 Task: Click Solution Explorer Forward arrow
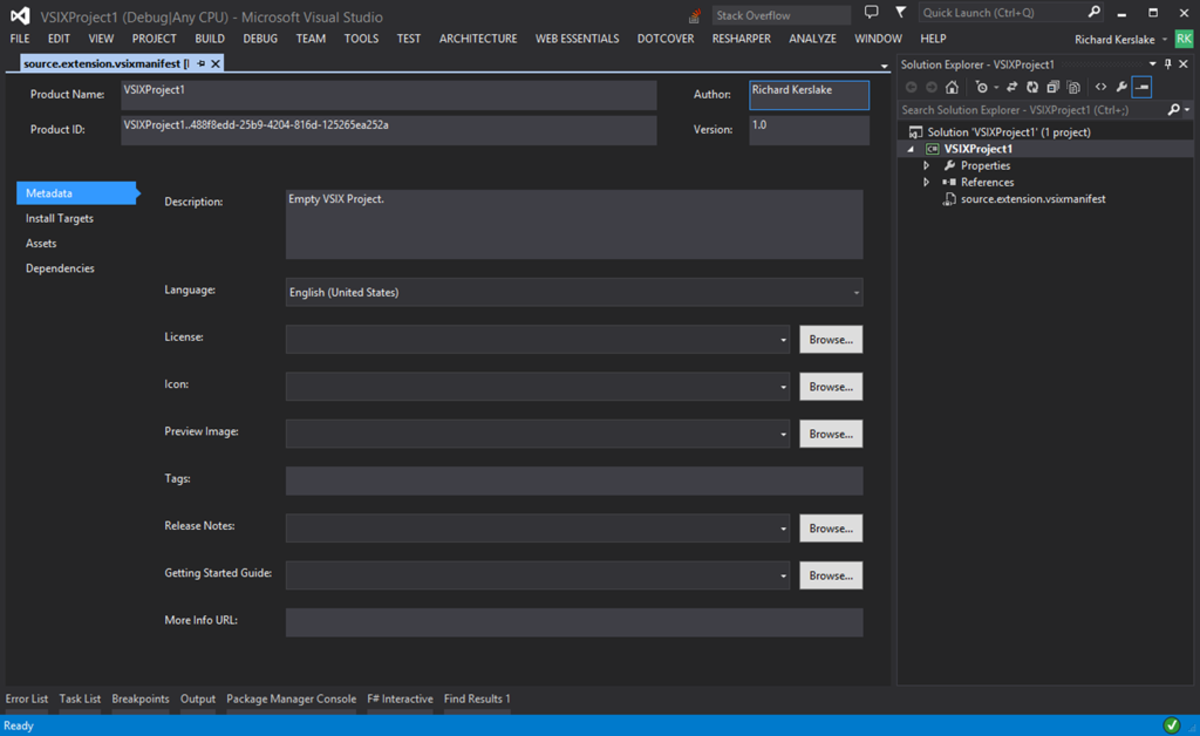[932, 87]
